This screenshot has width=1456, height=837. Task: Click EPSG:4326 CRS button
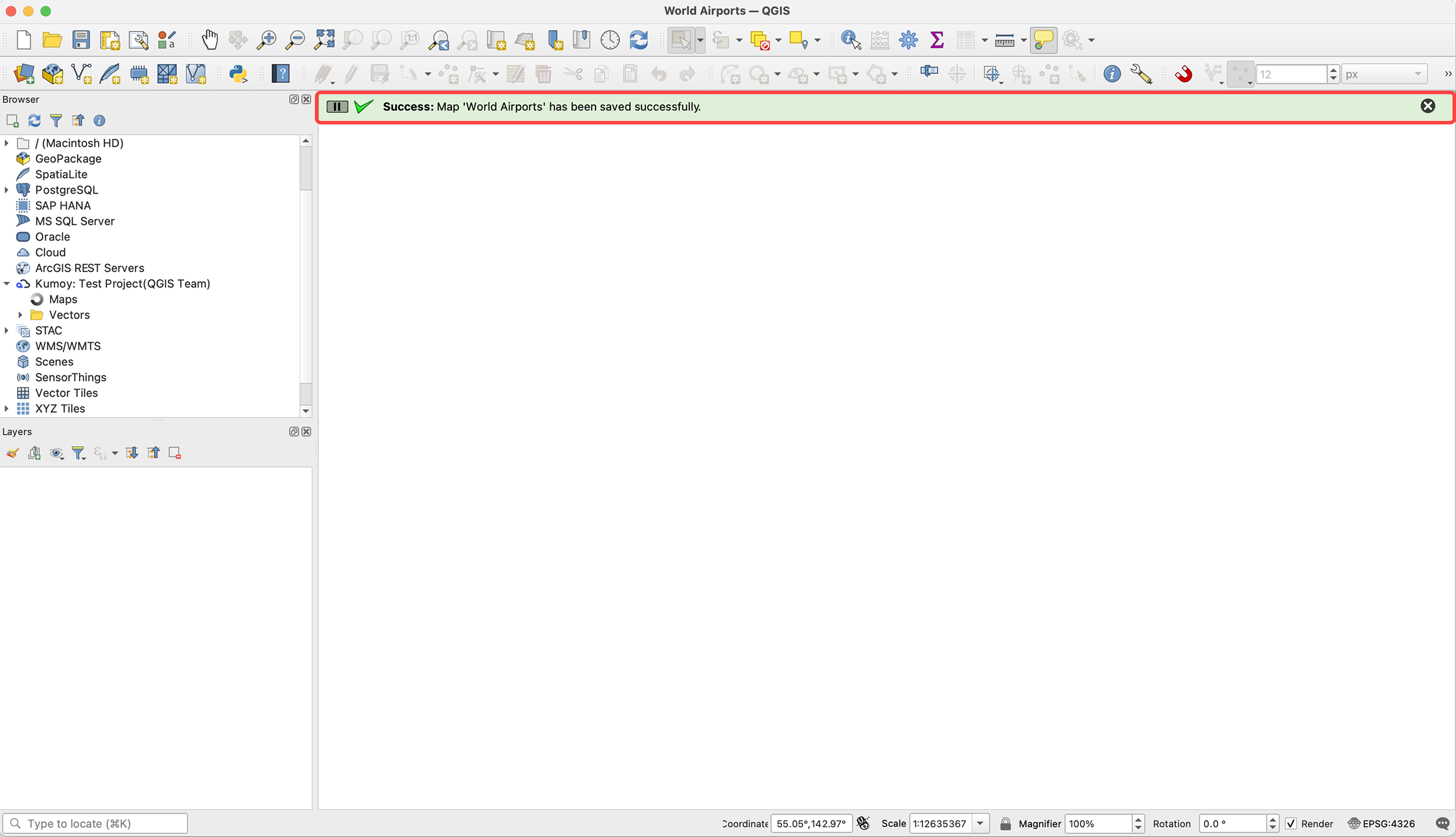tap(1382, 824)
